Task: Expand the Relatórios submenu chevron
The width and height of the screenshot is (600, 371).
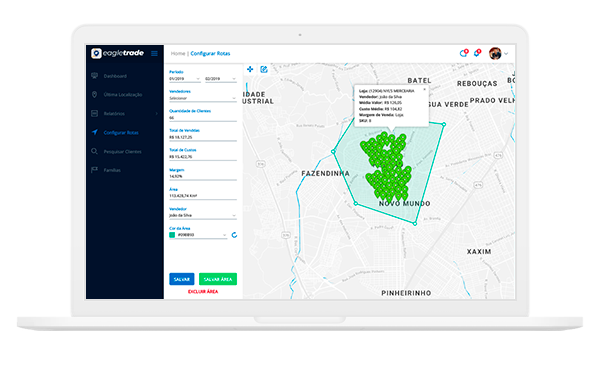Action: [157, 114]
